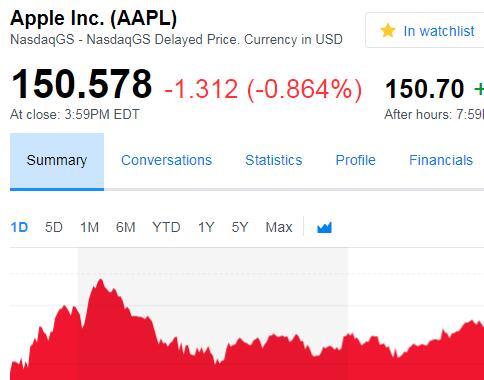The height and width of the screenshot is (380, 484).
Task: Select the Summary tab
Action: click(57, 162)
